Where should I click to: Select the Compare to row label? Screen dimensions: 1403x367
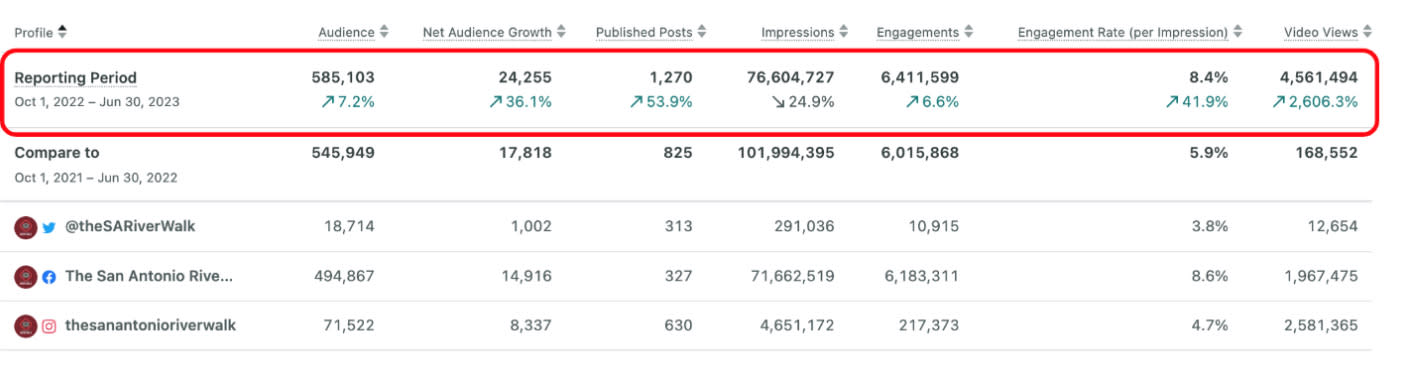coord(57,153)
